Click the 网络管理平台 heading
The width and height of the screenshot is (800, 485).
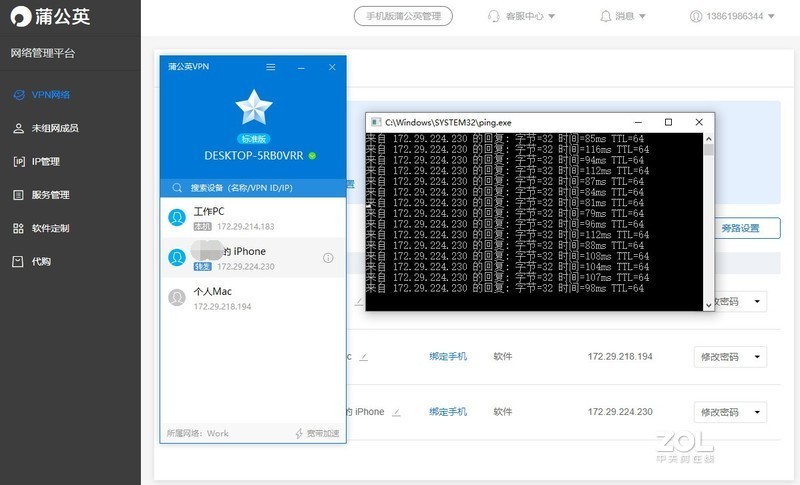point(43,53)
